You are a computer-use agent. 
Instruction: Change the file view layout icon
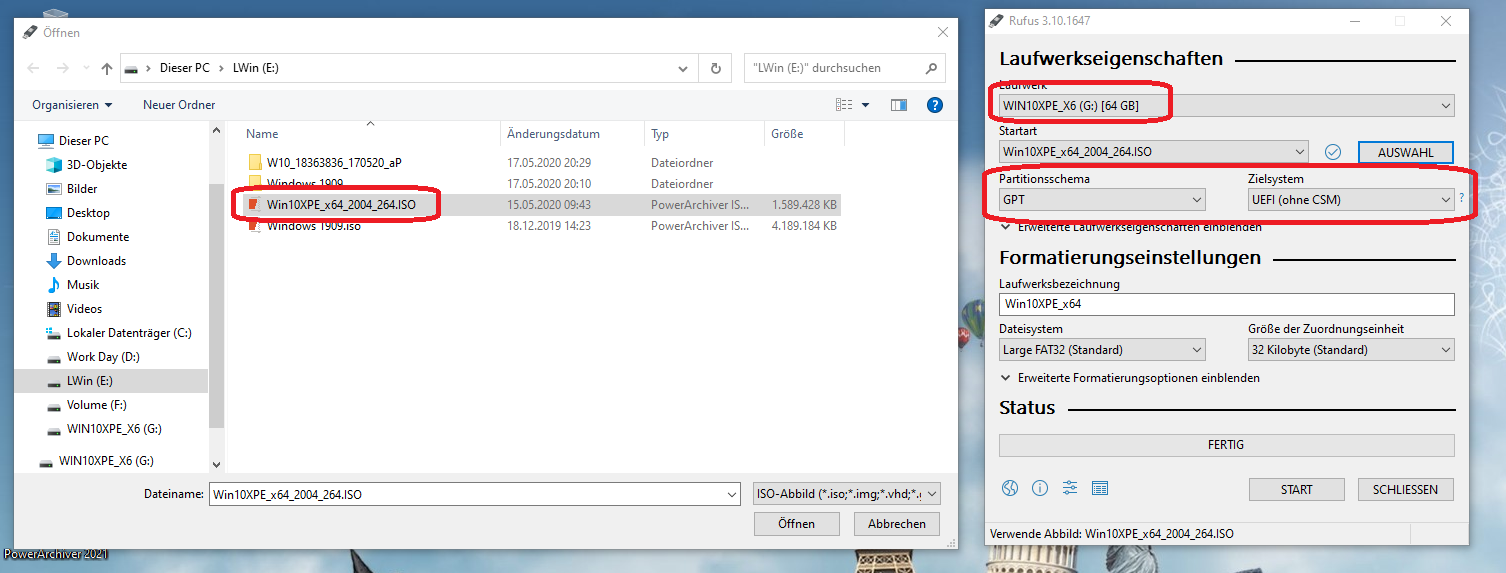point(844,105)
